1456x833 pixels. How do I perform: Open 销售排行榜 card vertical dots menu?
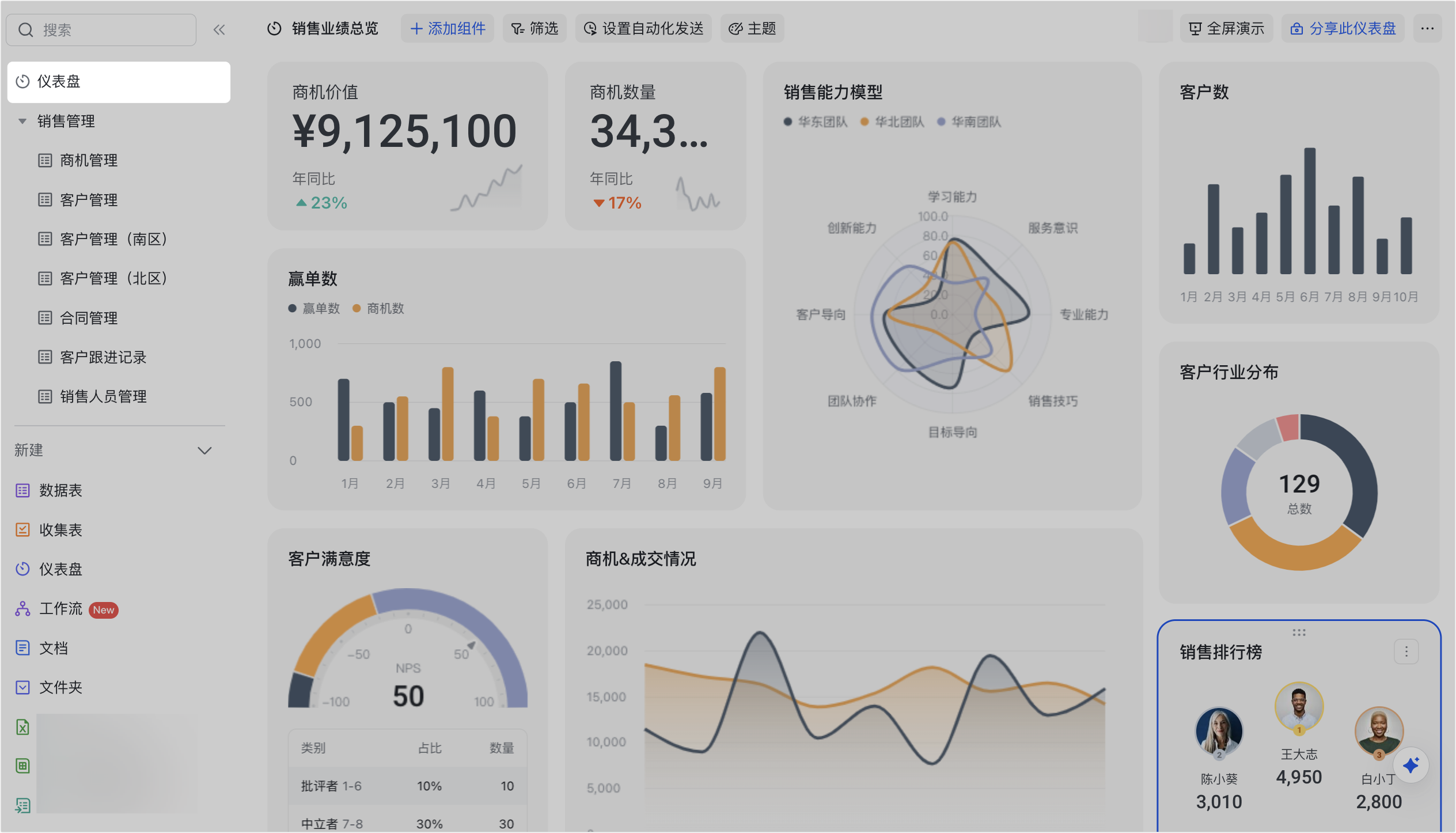(x=1406, y=652)
